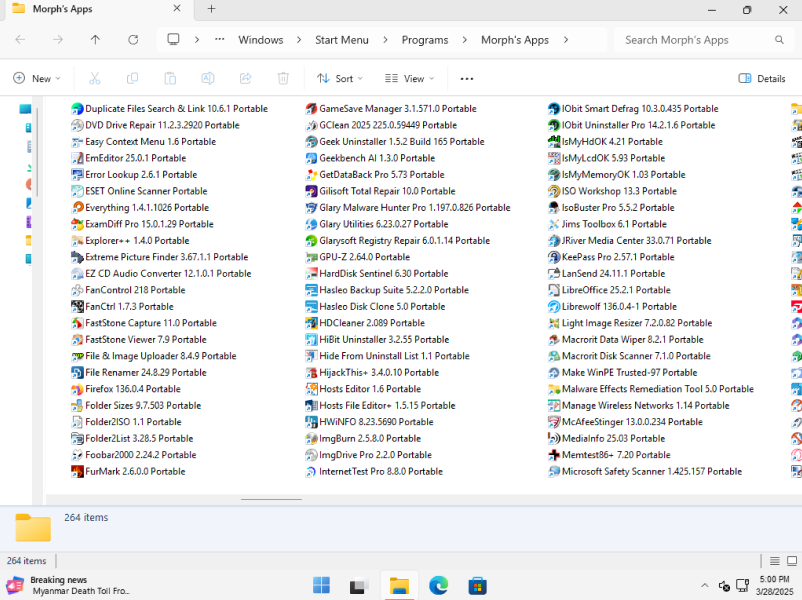The image size is (802, 600).
Task: Select HardDisk Sentinel 6.30 Portable icon
Action: pyautogui.click(x=311, y=274)
